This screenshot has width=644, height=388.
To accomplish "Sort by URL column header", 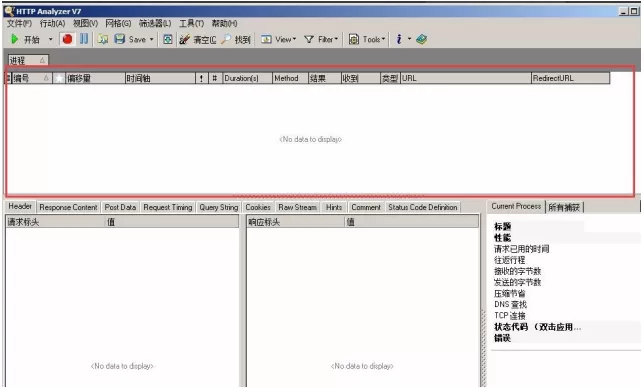I will pyautogui.click(x=465, y=78).
